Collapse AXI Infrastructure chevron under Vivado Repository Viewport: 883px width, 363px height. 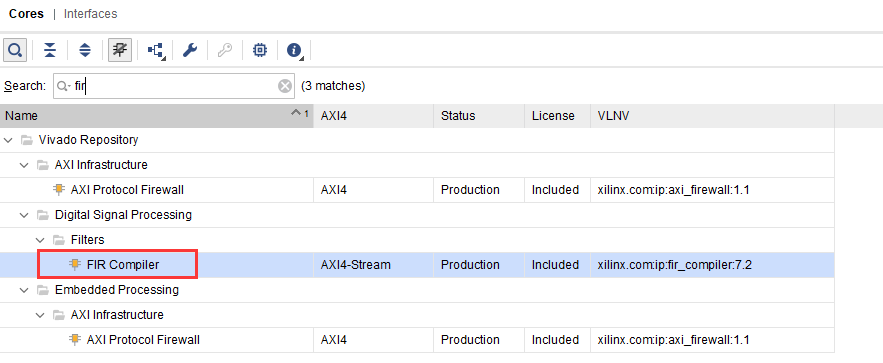[24, 165]
